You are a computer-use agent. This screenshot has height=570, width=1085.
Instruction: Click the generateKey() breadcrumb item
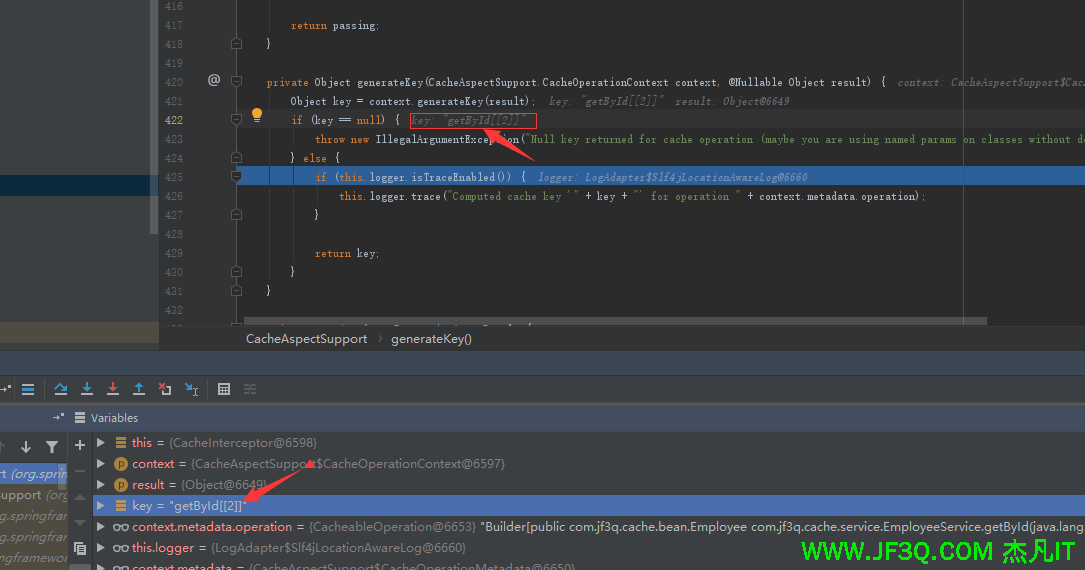pyautogui.click(x=431, y=339)
